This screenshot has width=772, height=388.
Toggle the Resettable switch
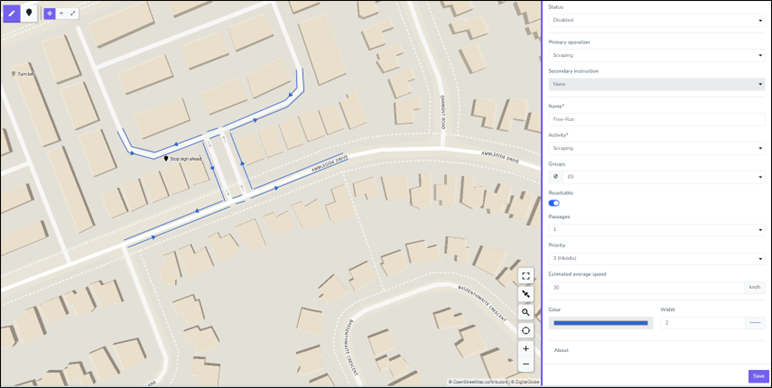click(554, 203)
